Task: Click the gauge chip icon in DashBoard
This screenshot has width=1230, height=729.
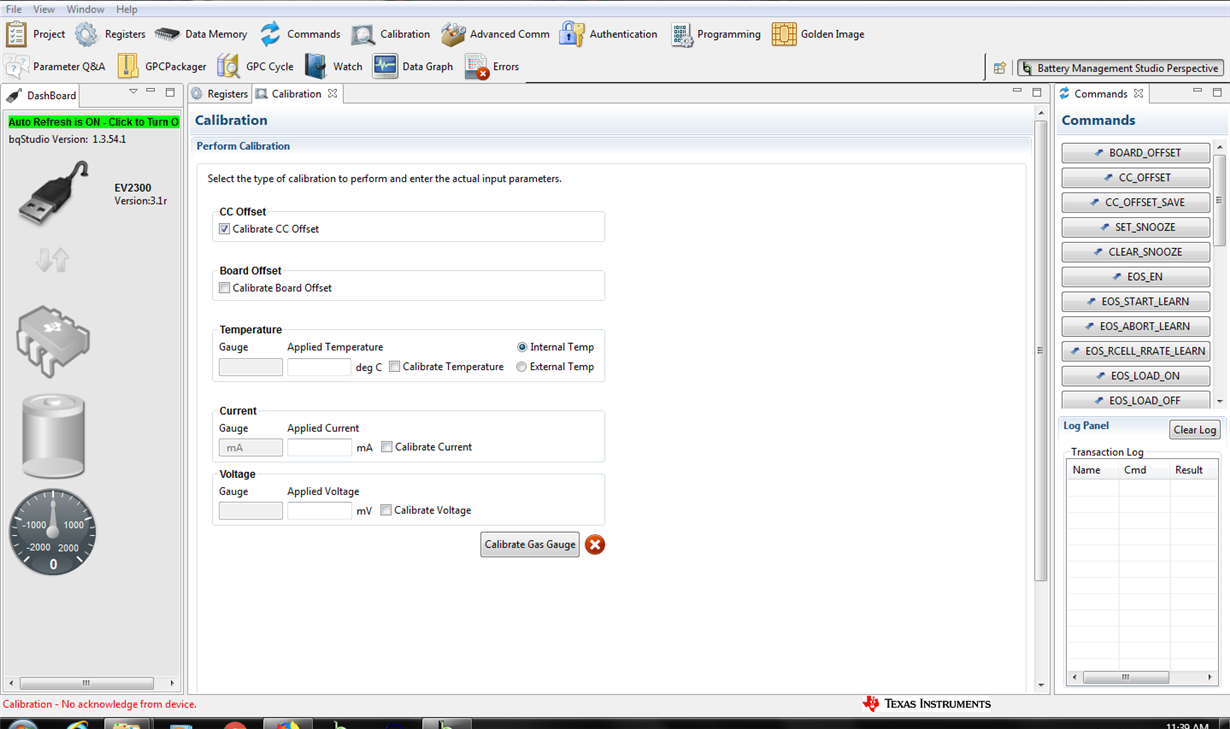Action: 54,341
